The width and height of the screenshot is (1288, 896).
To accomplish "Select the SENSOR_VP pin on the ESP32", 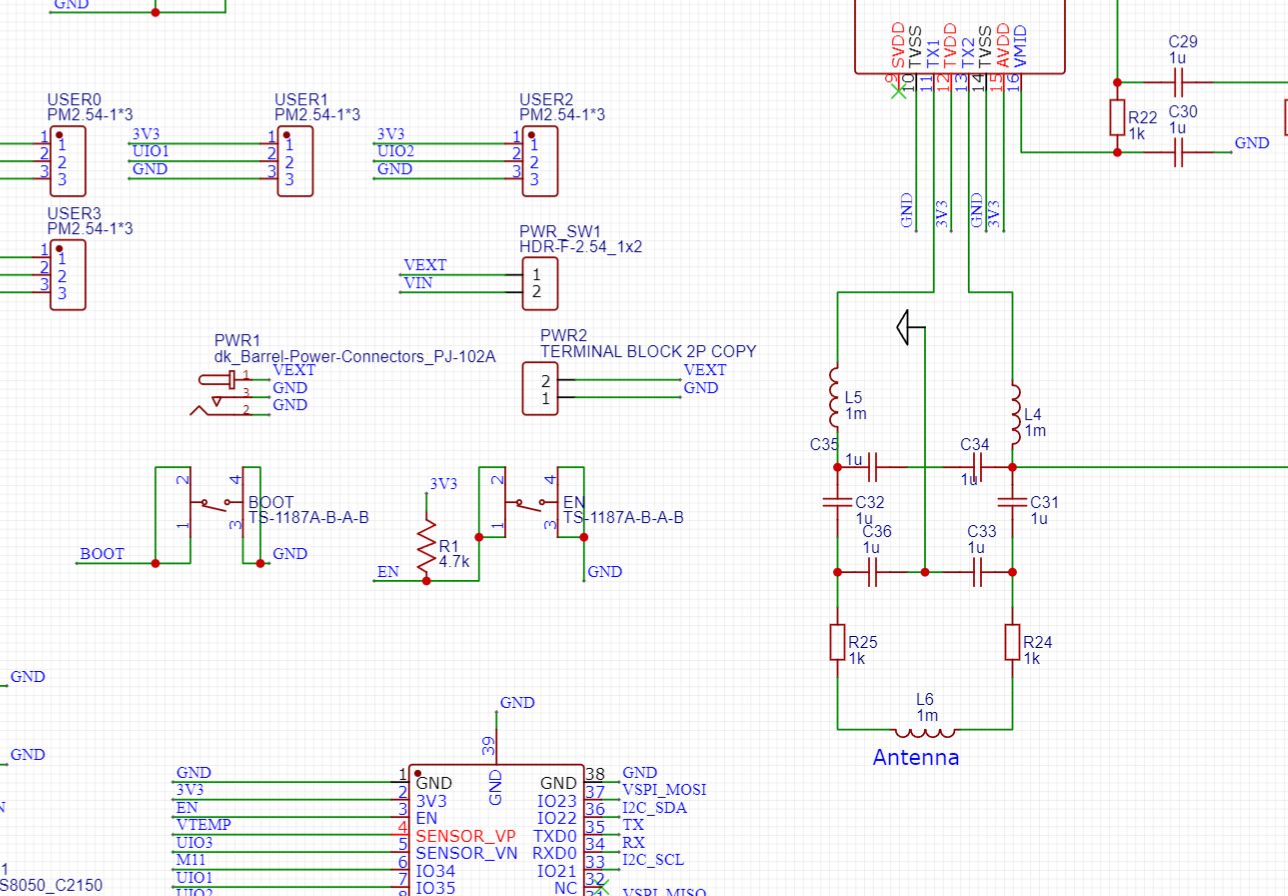I will point(466,836).
